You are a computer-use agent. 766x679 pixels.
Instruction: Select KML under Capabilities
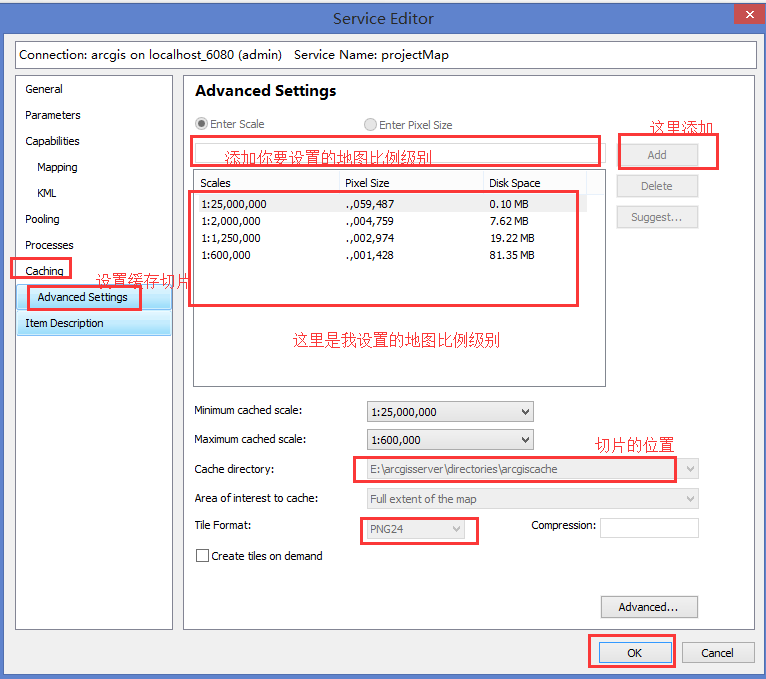point(46,193)
